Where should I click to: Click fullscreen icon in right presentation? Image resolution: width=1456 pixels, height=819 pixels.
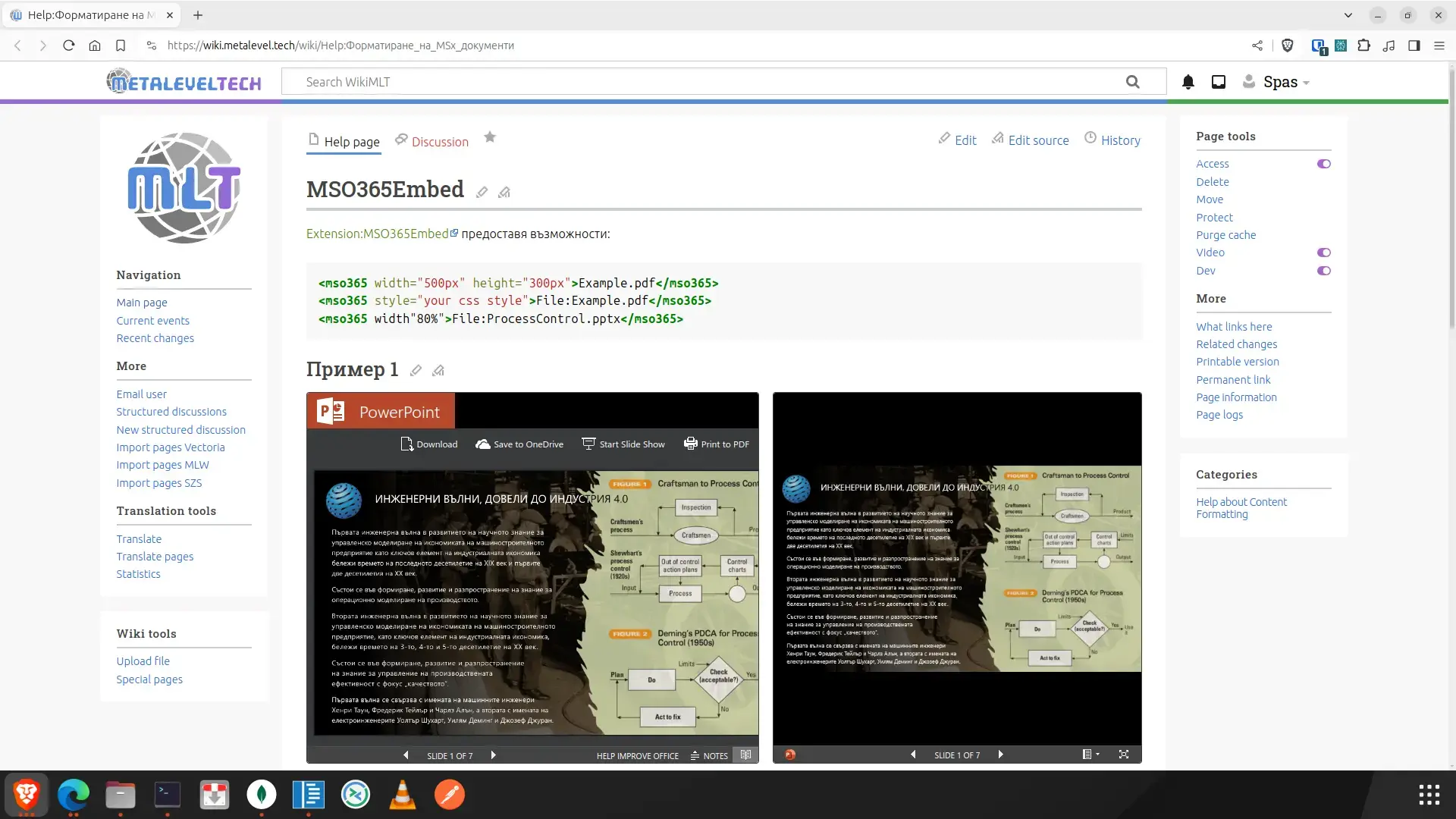1124,755
